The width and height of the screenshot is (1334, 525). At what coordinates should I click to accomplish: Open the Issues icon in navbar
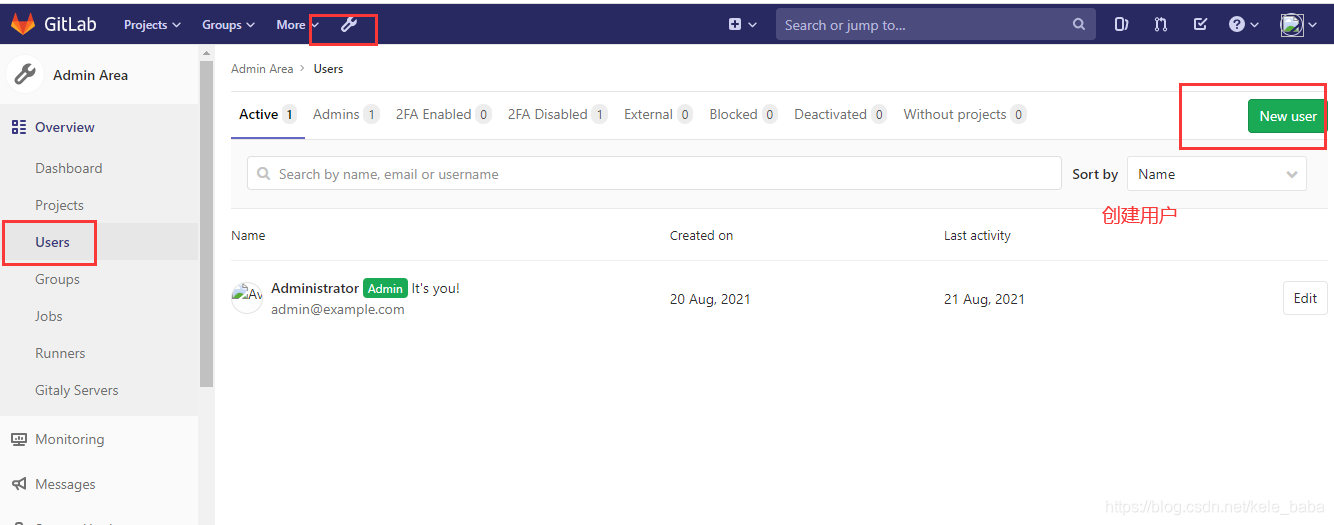tap(1122, 25)
